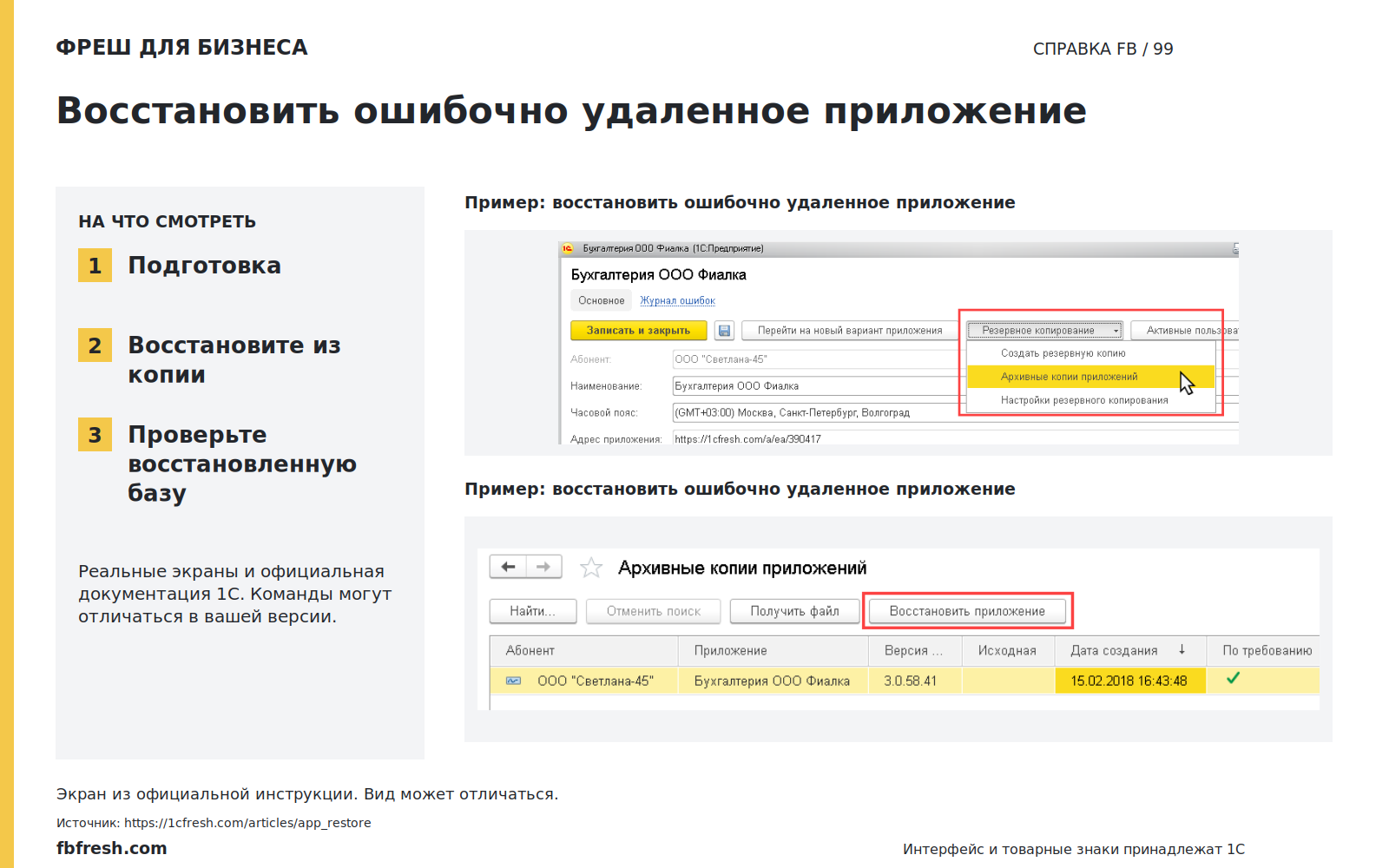
Task: Click the row icon next to ООО "Светлана-45"
Action: click(514, 681)
